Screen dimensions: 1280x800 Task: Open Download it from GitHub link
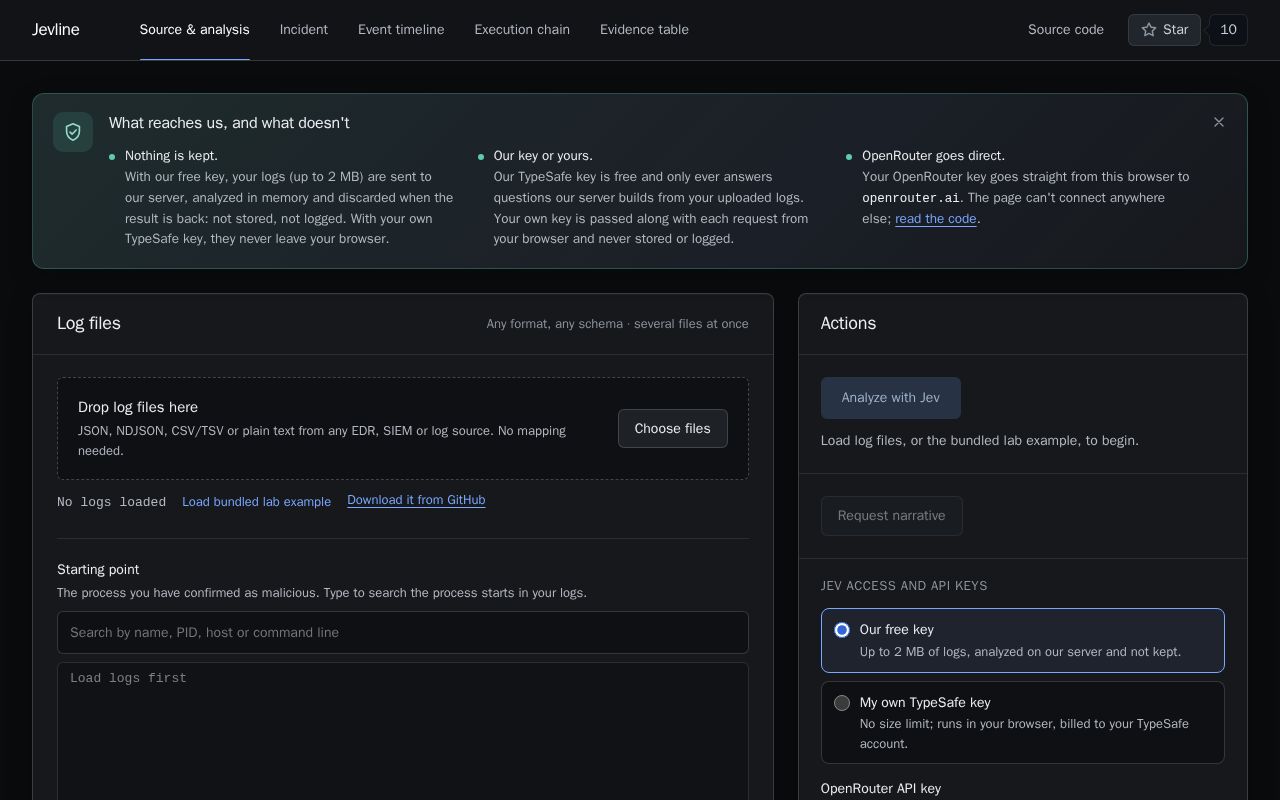(416, 500)
